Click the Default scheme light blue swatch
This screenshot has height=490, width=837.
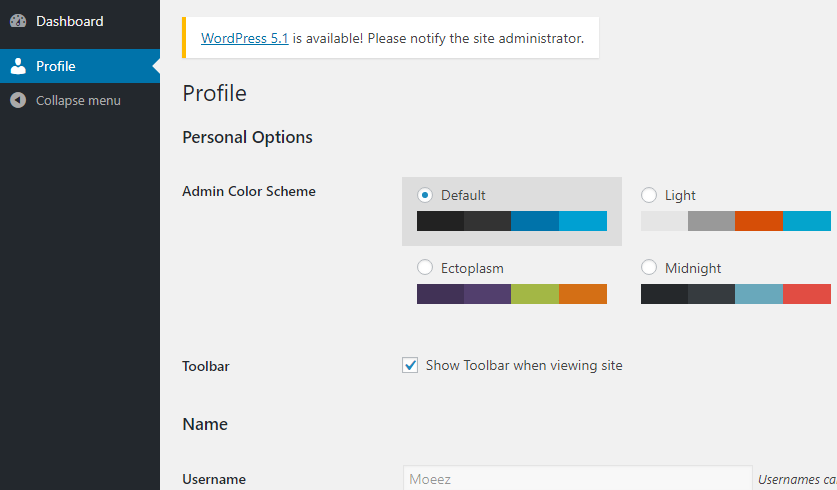pos(583,221)
